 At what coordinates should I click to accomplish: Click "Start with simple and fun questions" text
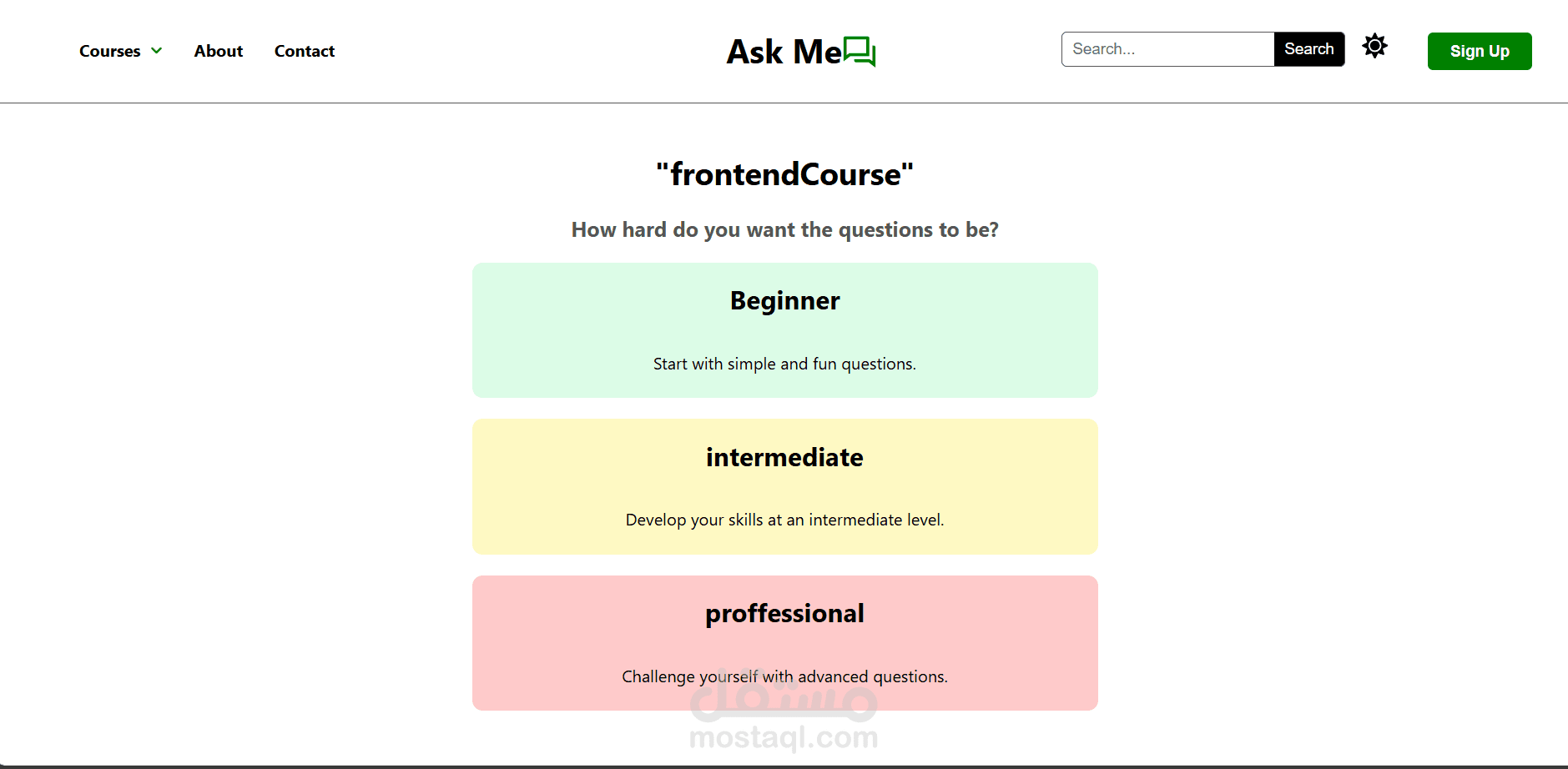784,364
